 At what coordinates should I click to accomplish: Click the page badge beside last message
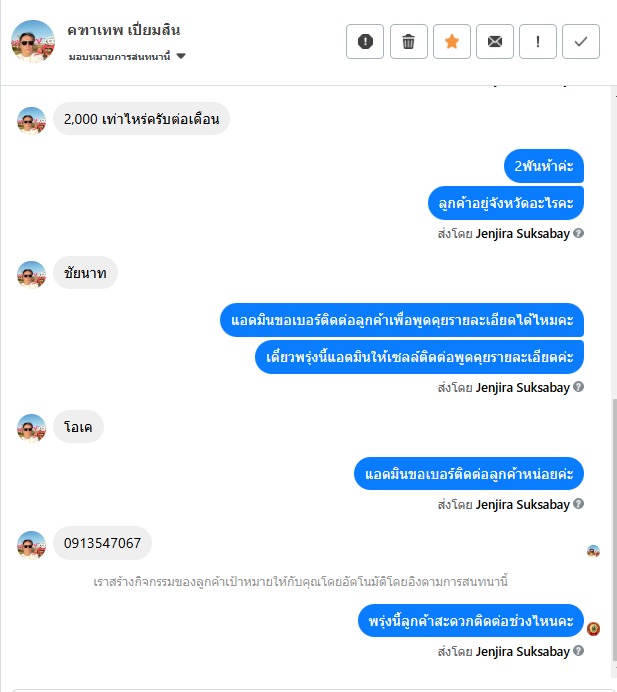coord(593,628)
